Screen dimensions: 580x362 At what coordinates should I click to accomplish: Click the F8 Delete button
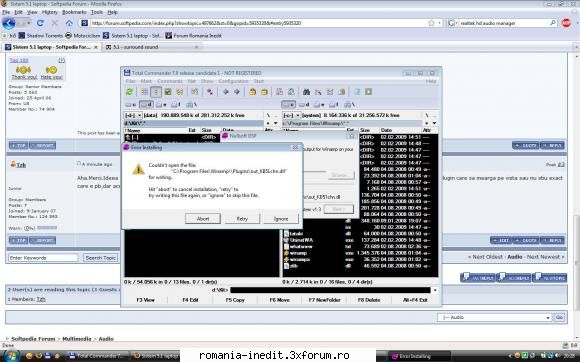coord(369,300)
